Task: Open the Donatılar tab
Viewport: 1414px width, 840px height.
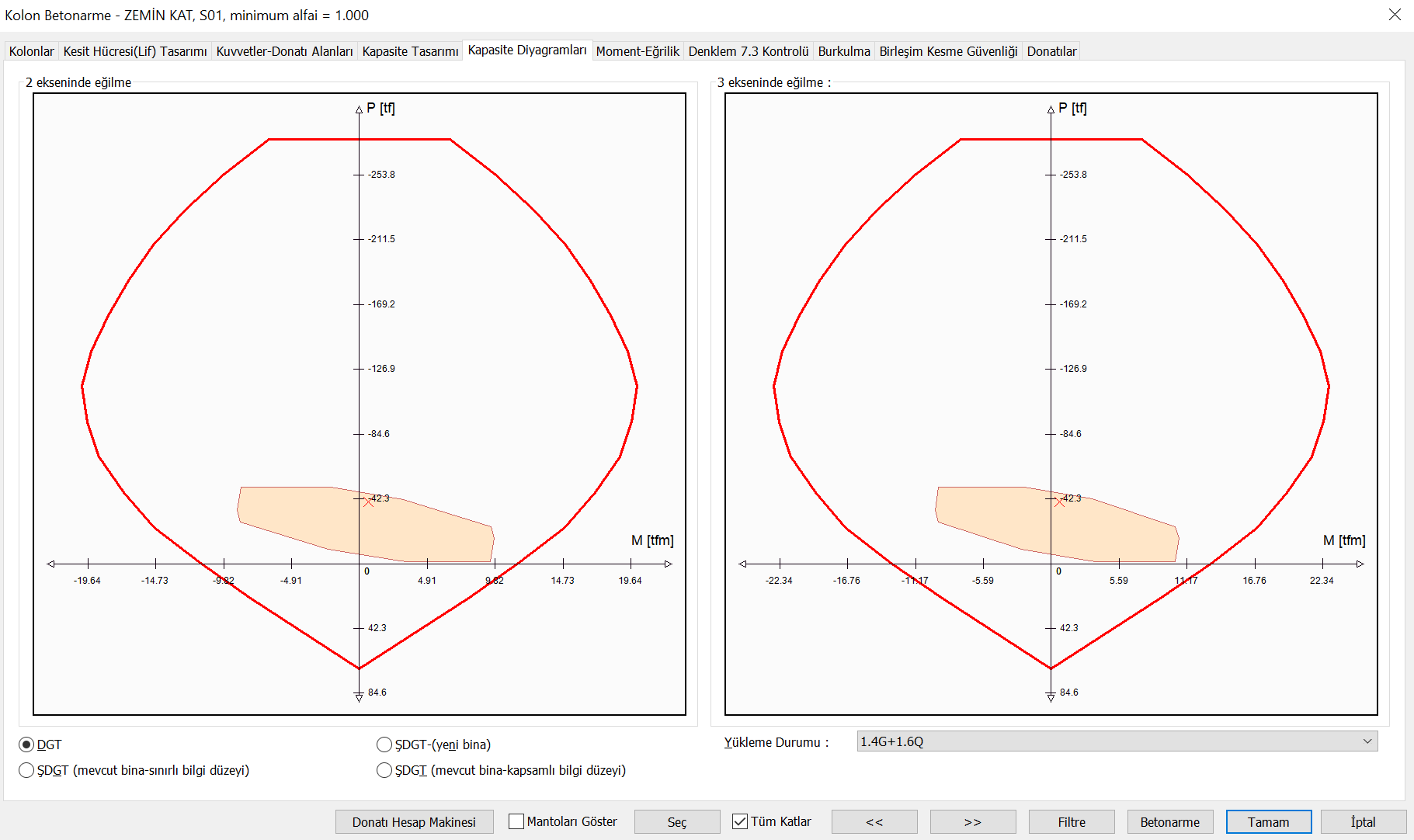Action: (1051, 51)
